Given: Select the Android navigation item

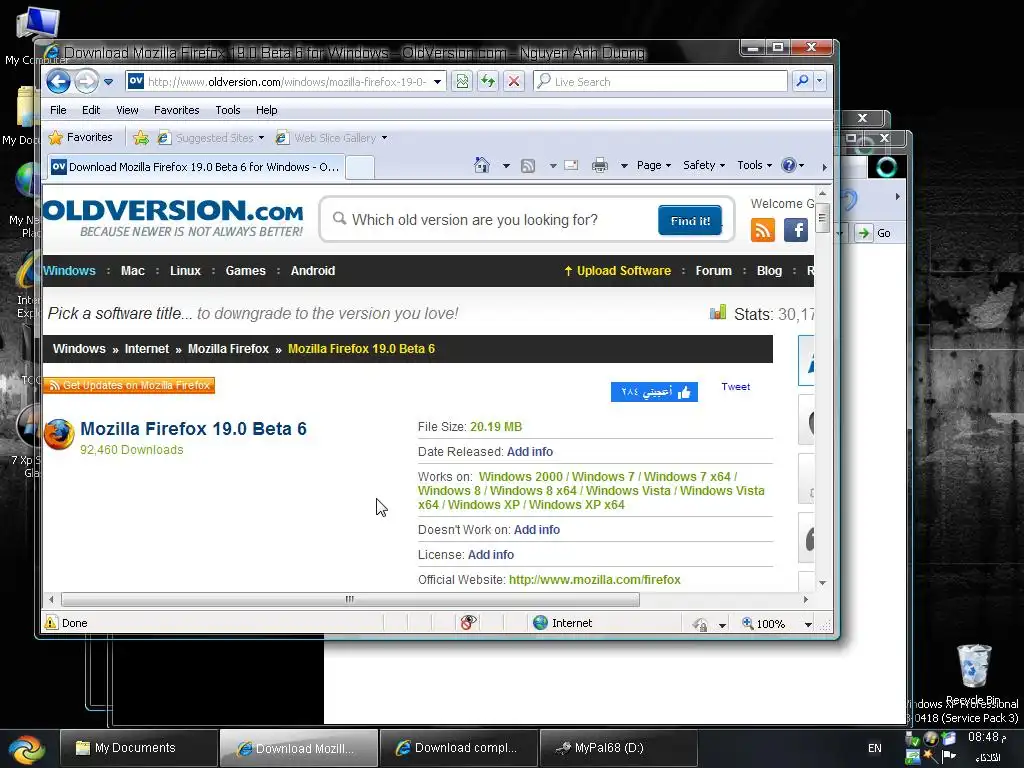Looking at the screenshot, I should pos(313,270).
